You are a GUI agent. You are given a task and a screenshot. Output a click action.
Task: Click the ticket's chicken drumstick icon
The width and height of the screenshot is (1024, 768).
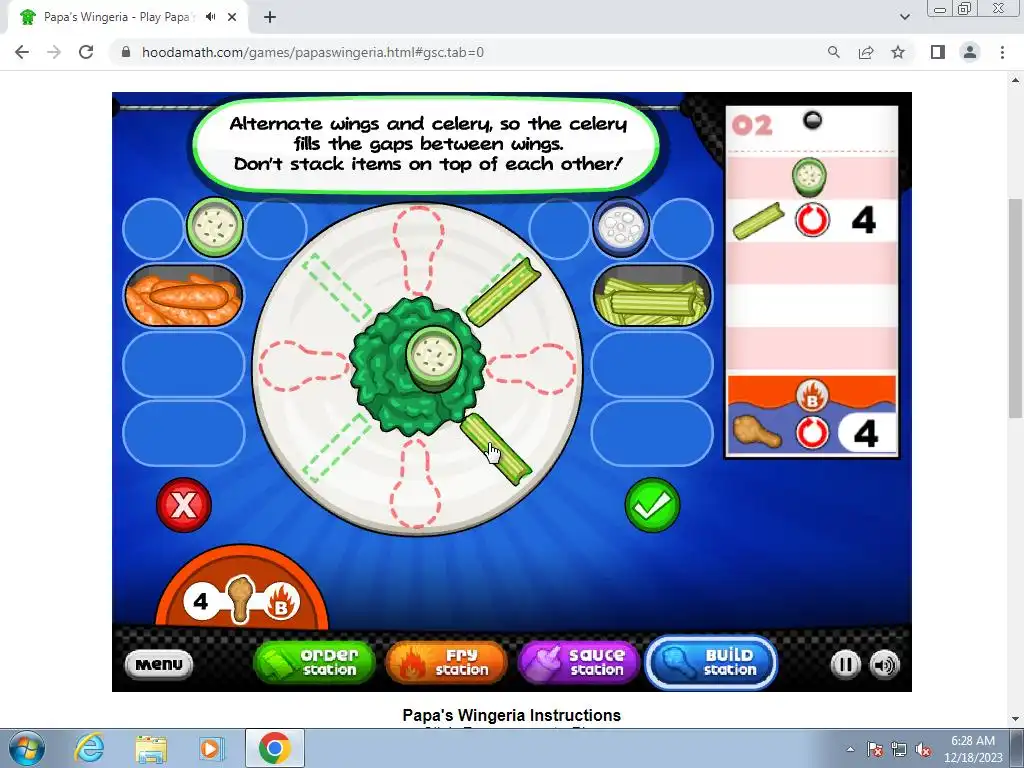click(756, 432)
